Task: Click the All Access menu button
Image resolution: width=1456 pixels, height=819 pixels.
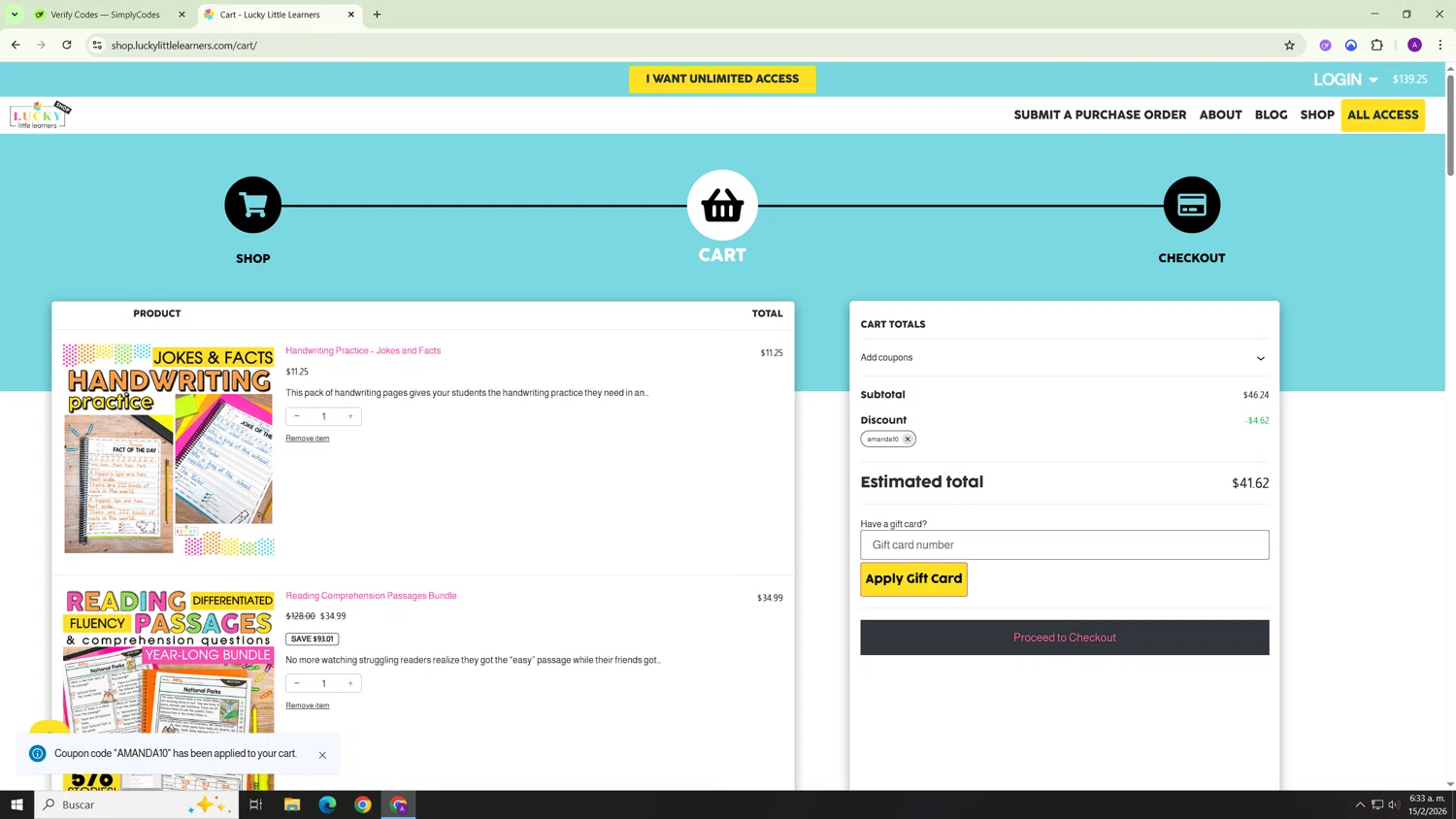Action: pyautogui.click(x=1382, y=115)
